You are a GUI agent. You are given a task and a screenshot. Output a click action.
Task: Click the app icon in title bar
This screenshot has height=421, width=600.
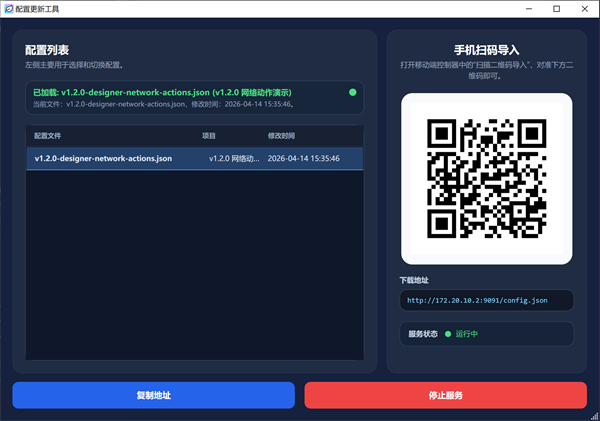(x=8, y=9)
